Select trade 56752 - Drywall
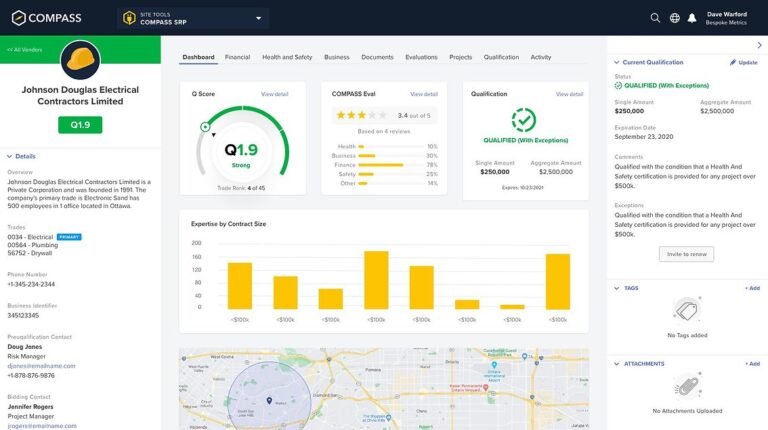Viewport: 768px width, 430px height. tap(29, 253)
